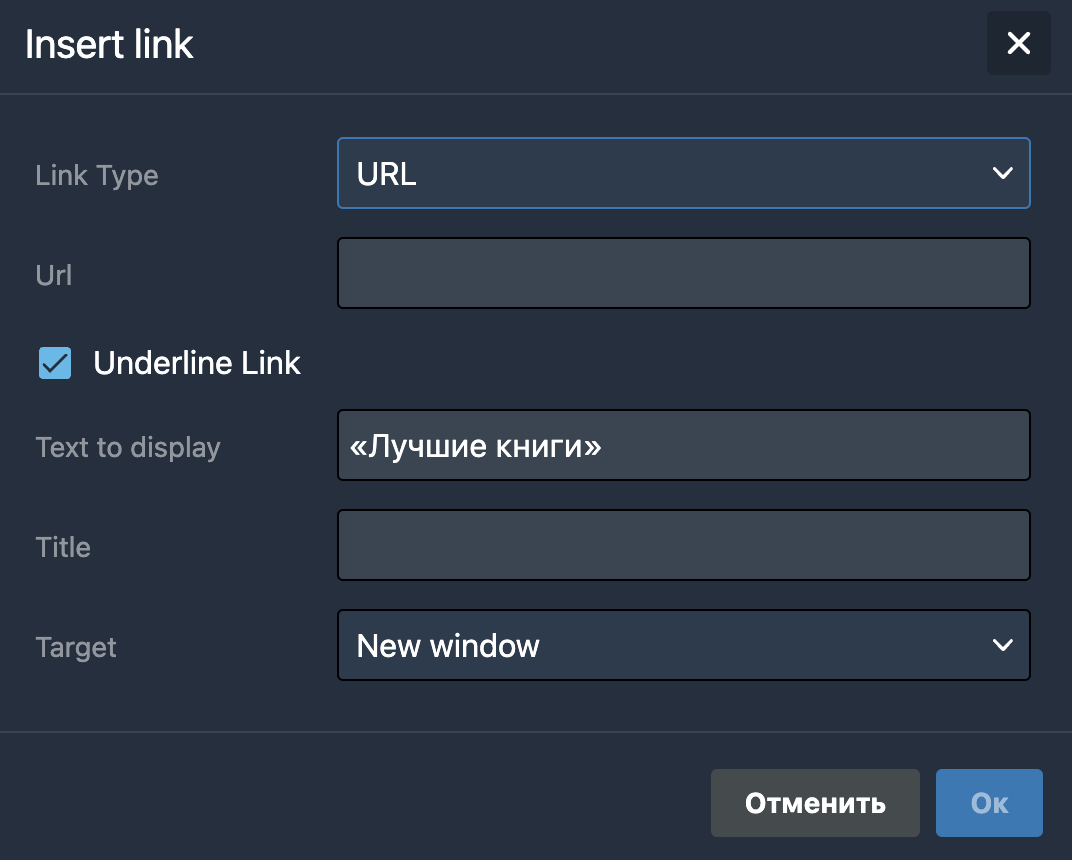Click the Insert link dialog heading
1072x860 pixels.
coord(109,44)
